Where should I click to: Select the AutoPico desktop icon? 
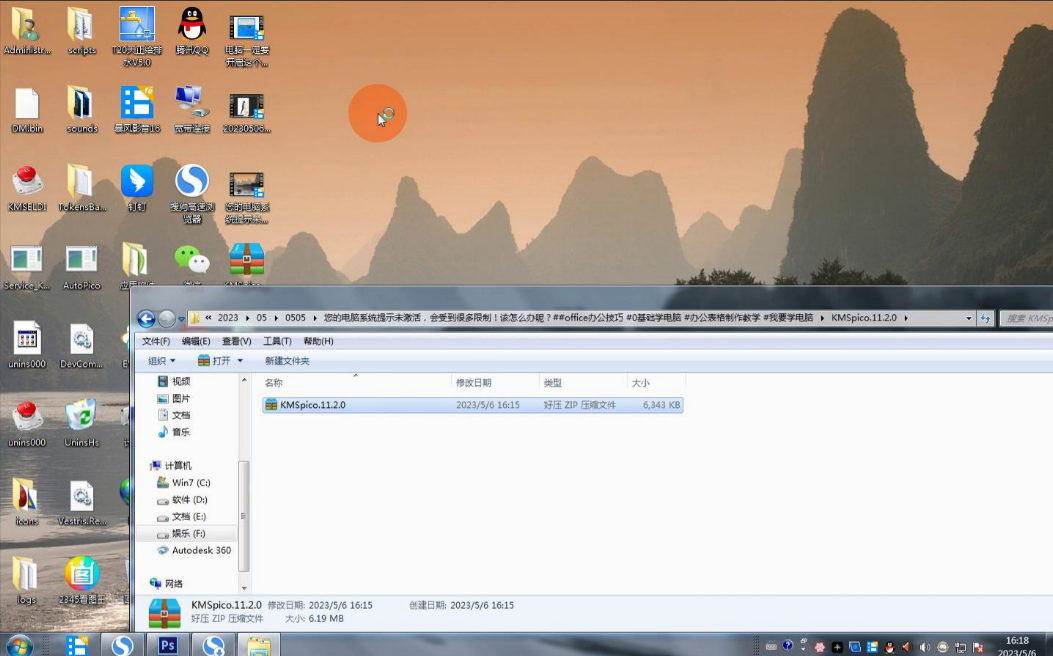pyautogui.click(x=81, y=267)
